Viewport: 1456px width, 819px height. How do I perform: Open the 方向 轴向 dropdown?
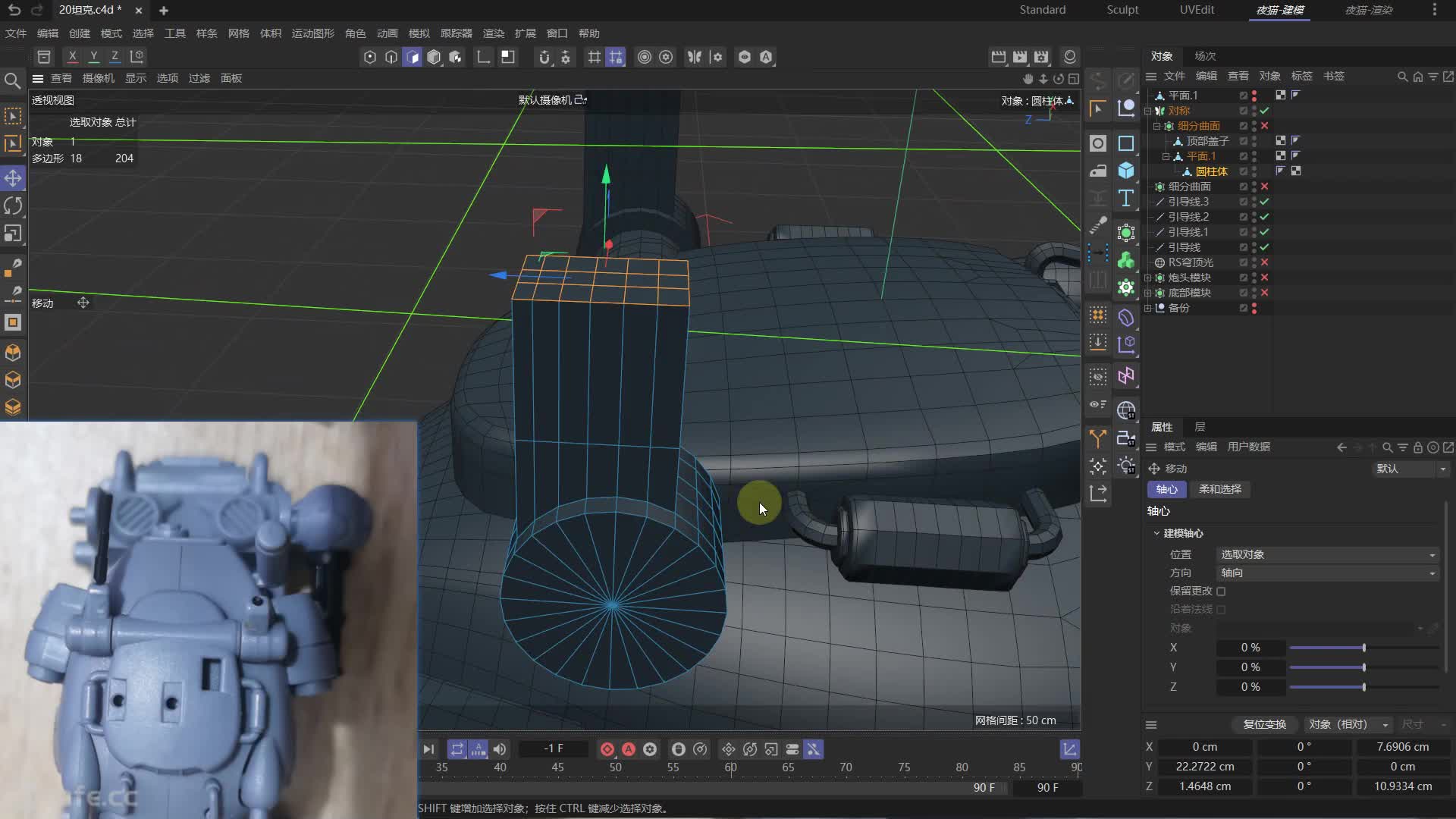(1327, 573)
